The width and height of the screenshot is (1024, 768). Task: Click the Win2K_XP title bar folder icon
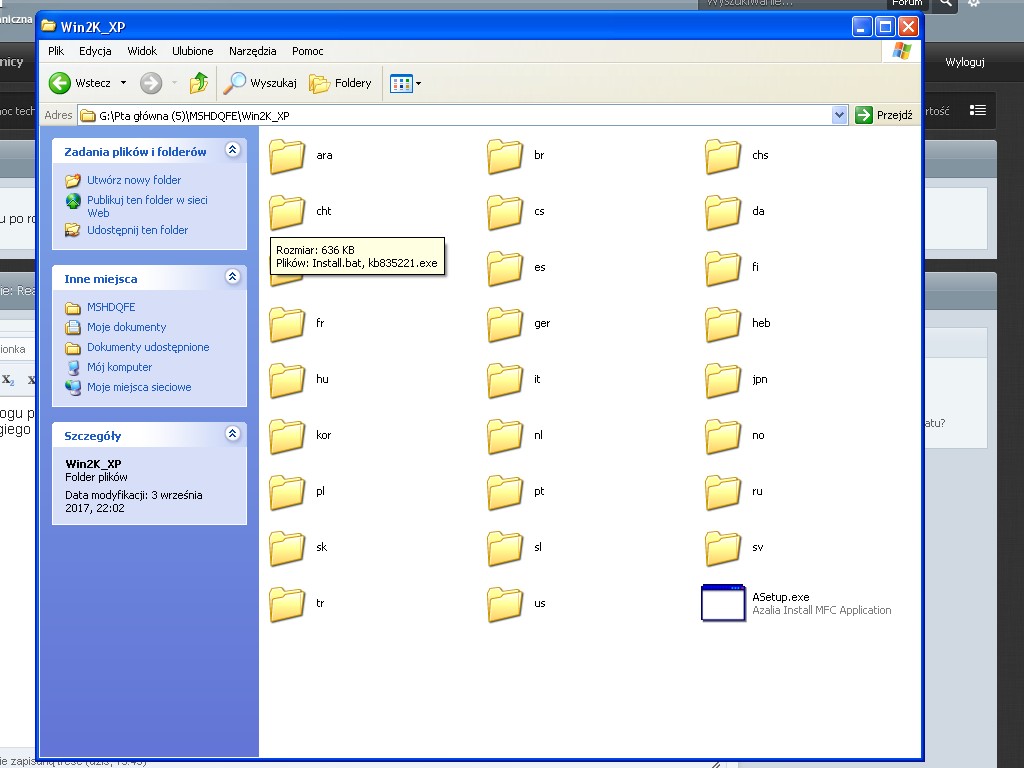(48, 26)
